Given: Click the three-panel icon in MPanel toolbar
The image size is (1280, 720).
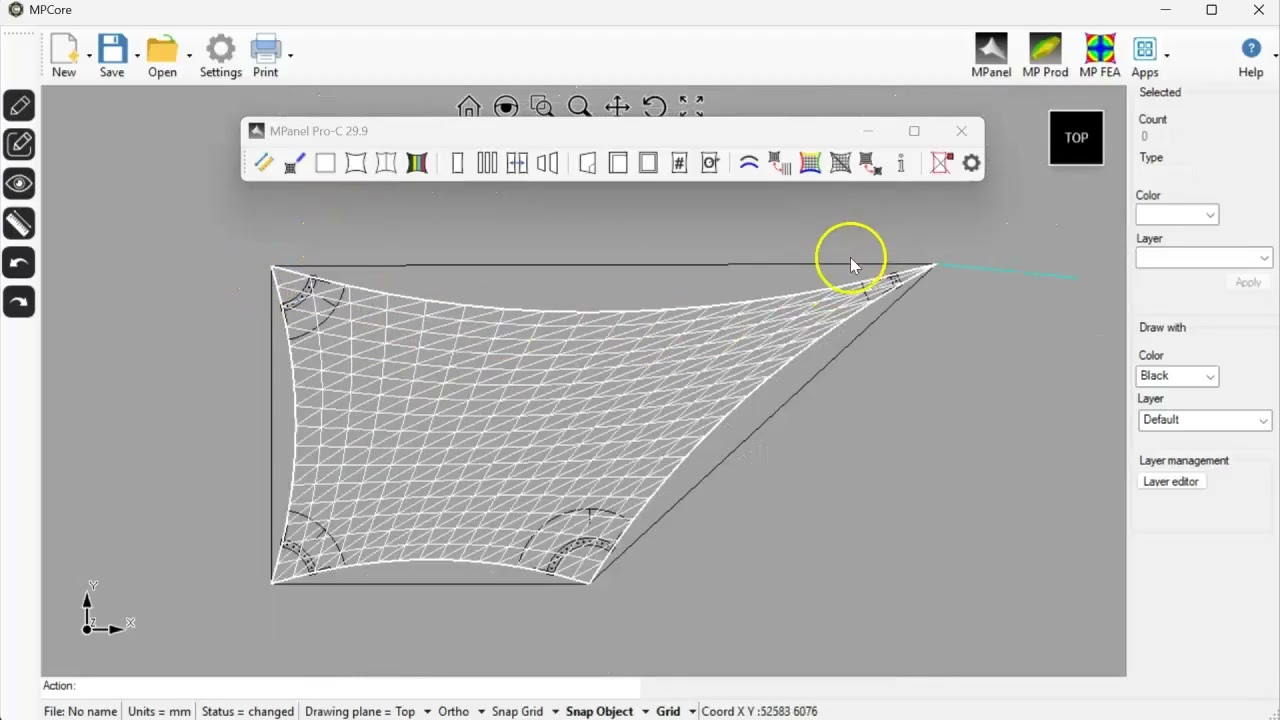Looking at the screenshot, I should coord(487,163).
